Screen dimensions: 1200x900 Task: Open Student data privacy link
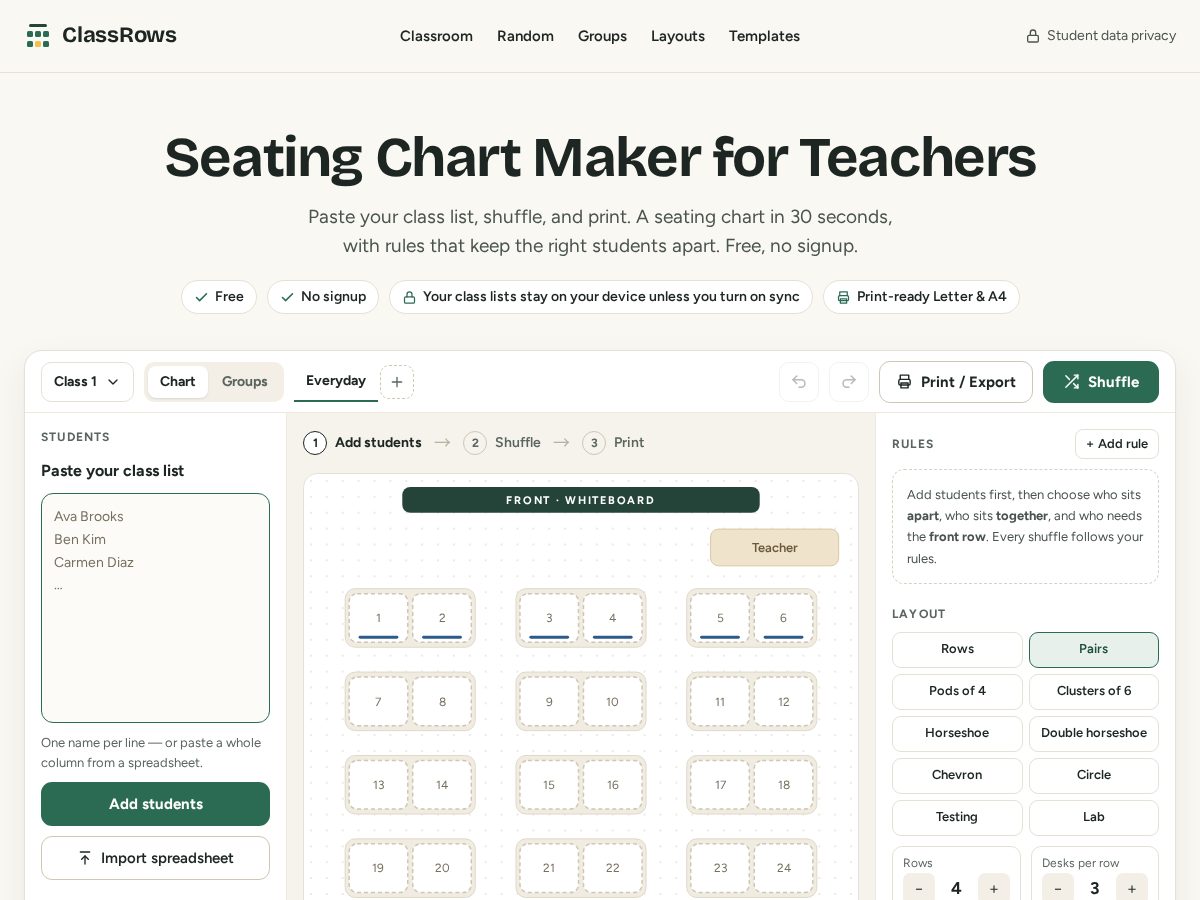[x=1101, y=36]
